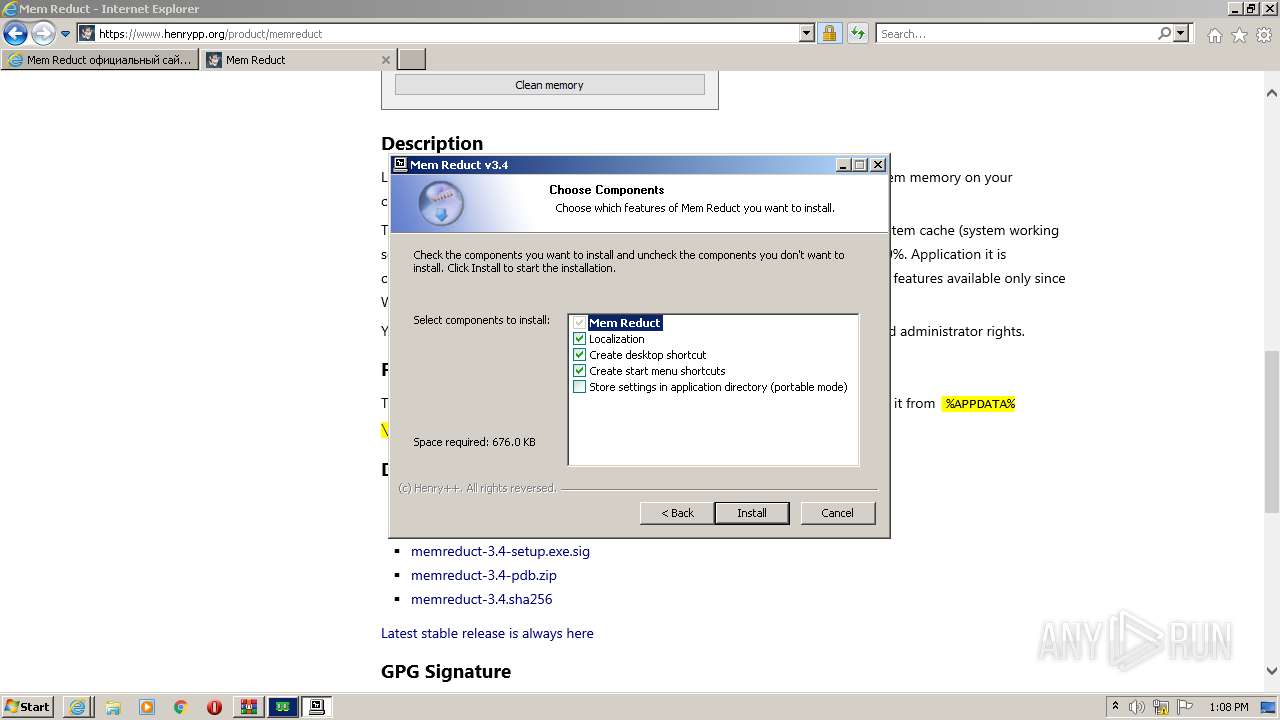The image size is (1280, 720).
Task: Follow 'Latest stable release is always here' link
Action: click(x=487, y=633)
